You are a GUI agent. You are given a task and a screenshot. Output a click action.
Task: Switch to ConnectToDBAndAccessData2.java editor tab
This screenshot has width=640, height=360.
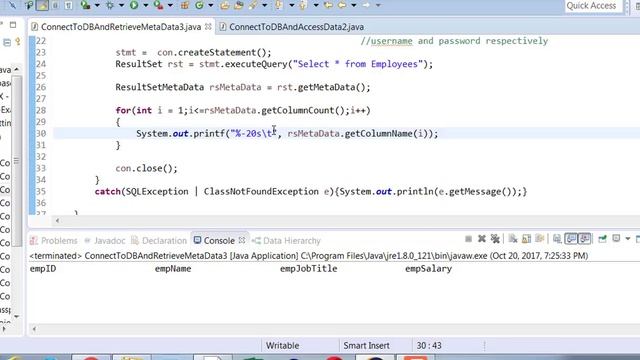click(x=292, y=27)
